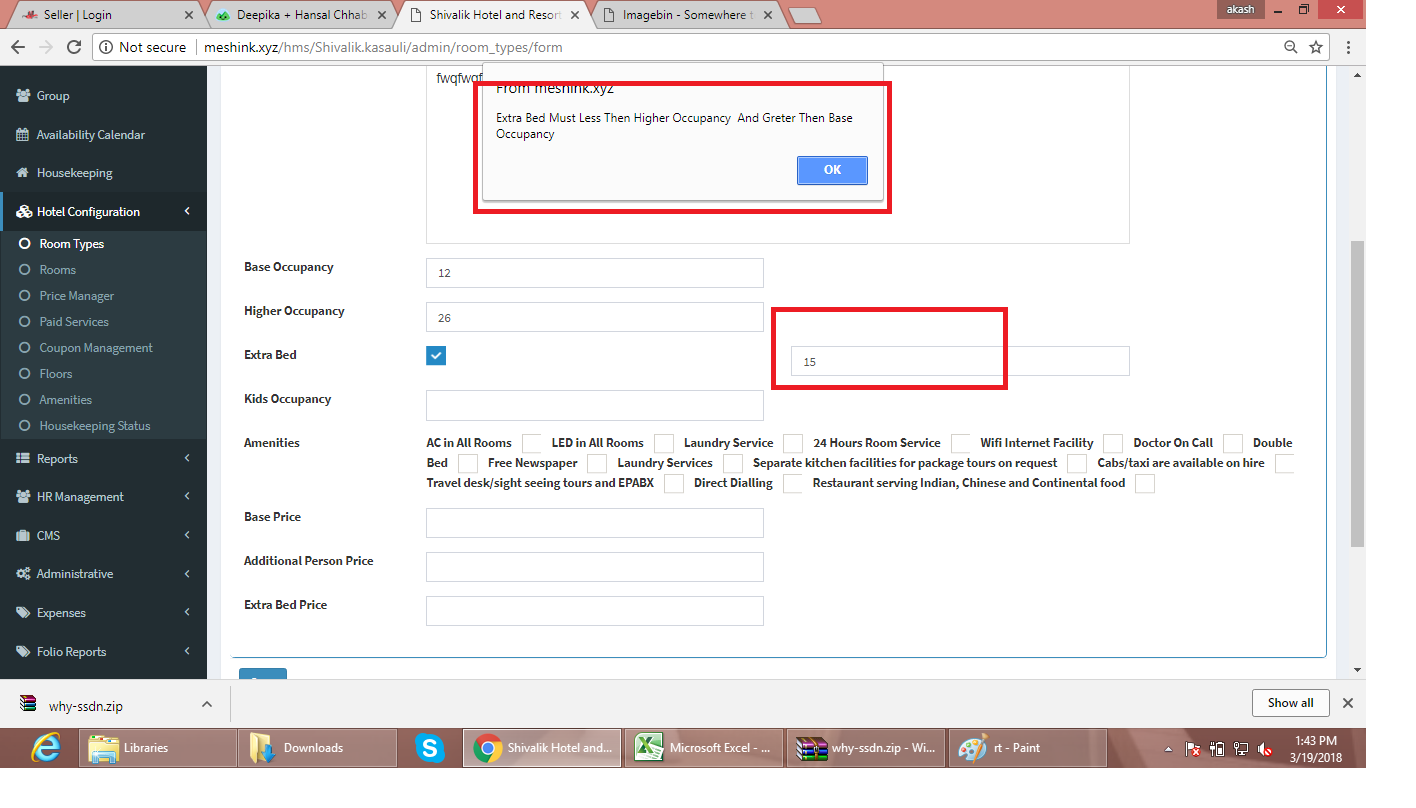The image size is (1416, 808).
Task: Click the Group sidebar icon
Action: click(23, 96)
